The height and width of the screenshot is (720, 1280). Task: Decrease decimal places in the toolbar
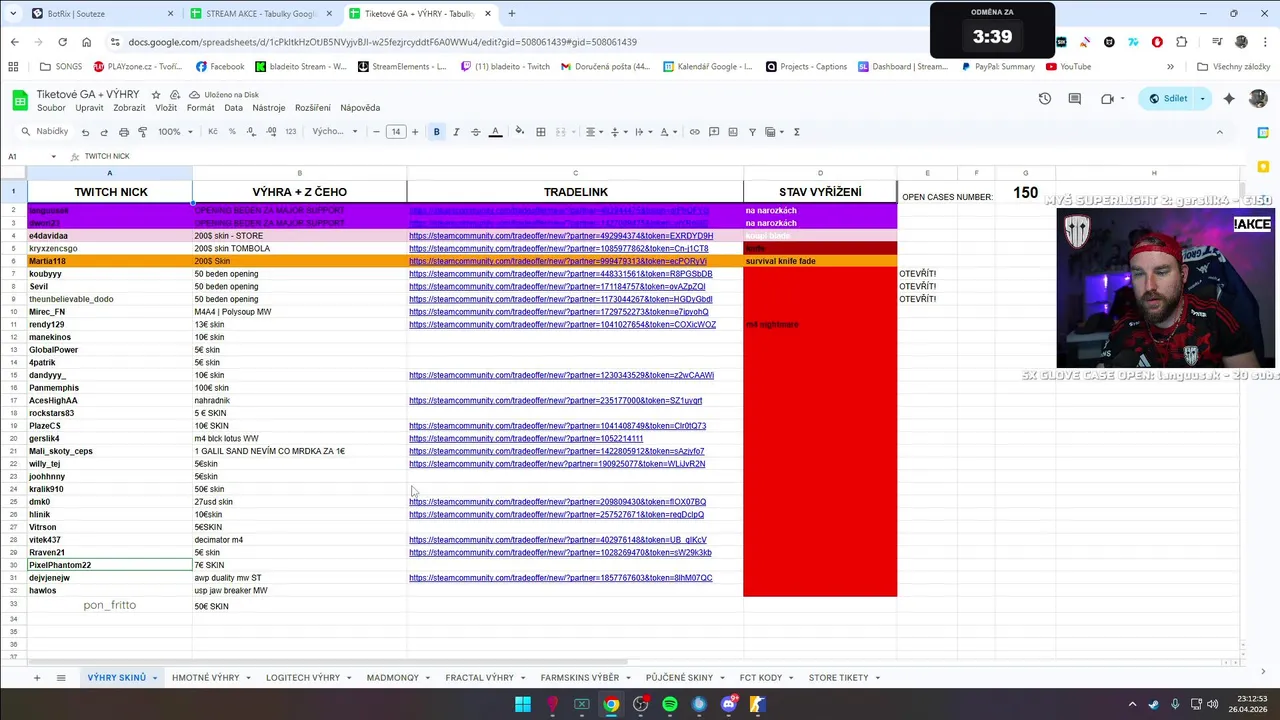pos(251,132)
